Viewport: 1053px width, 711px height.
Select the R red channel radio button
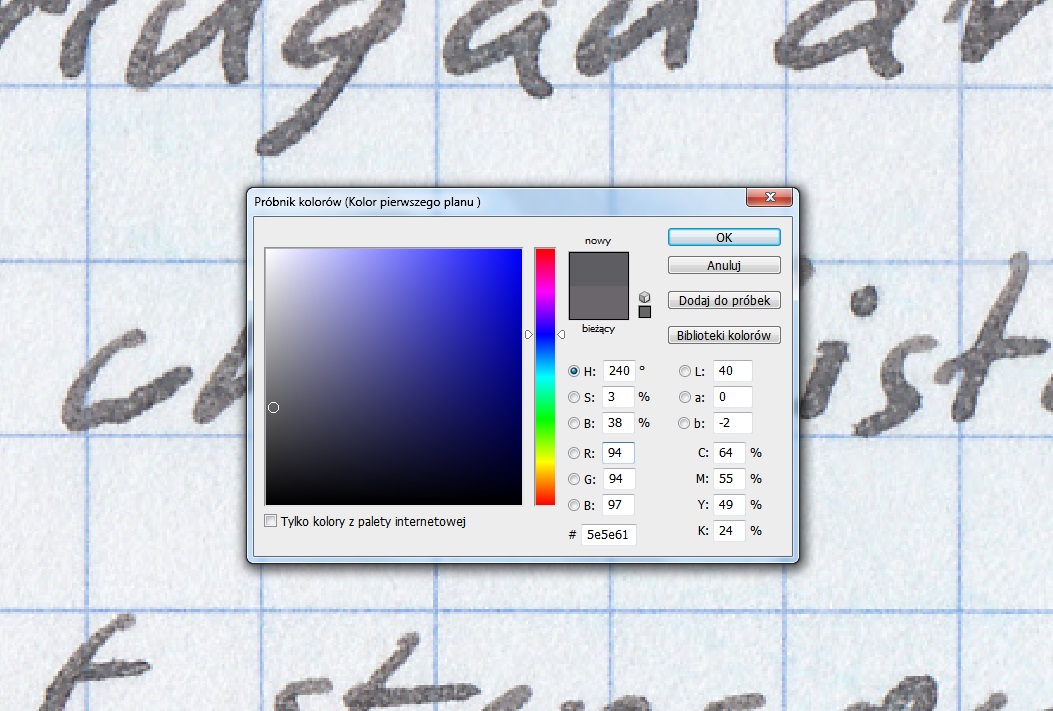(x=574, y=453)
